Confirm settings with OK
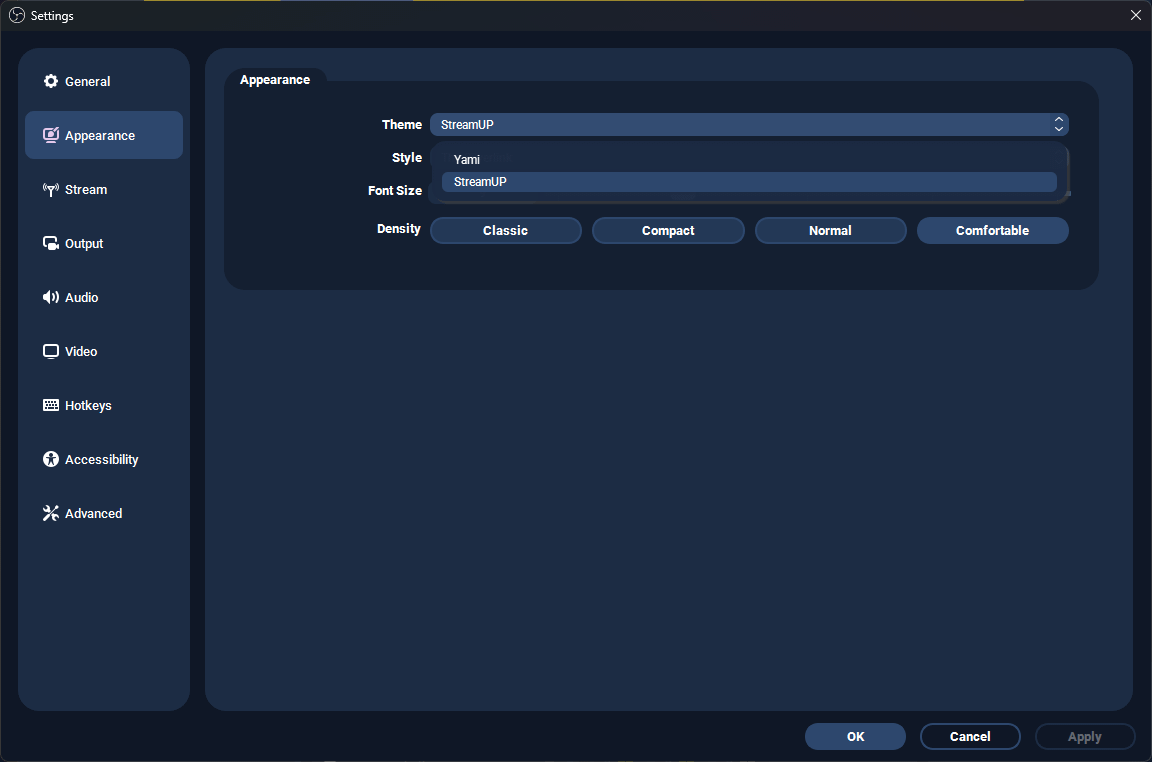 pos(855,736)
